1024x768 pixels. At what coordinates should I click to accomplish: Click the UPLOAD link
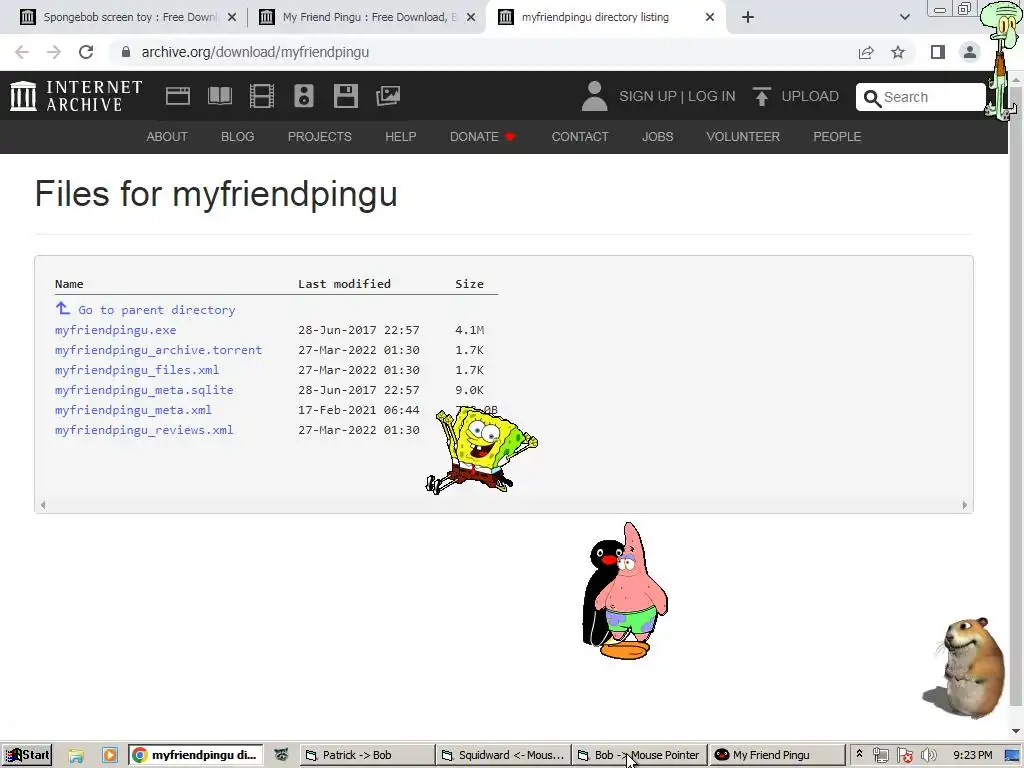(810, 97)
